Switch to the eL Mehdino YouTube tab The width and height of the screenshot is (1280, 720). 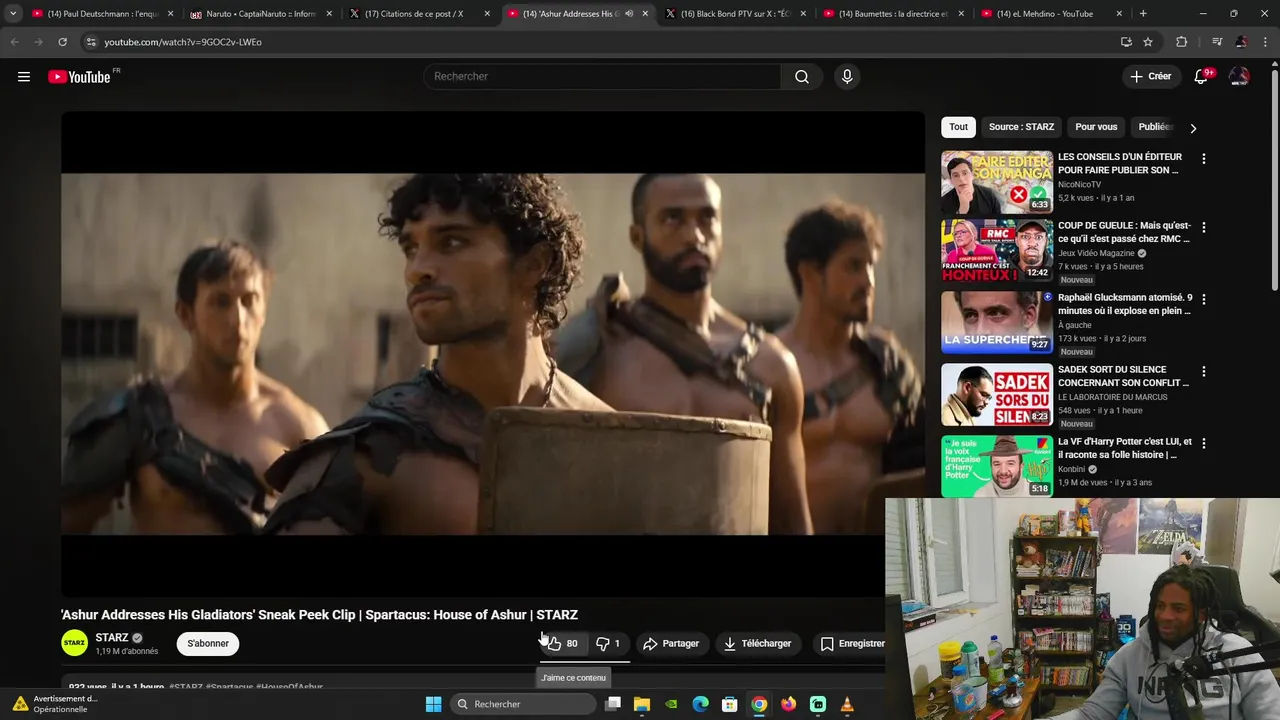click(1050, 14)
